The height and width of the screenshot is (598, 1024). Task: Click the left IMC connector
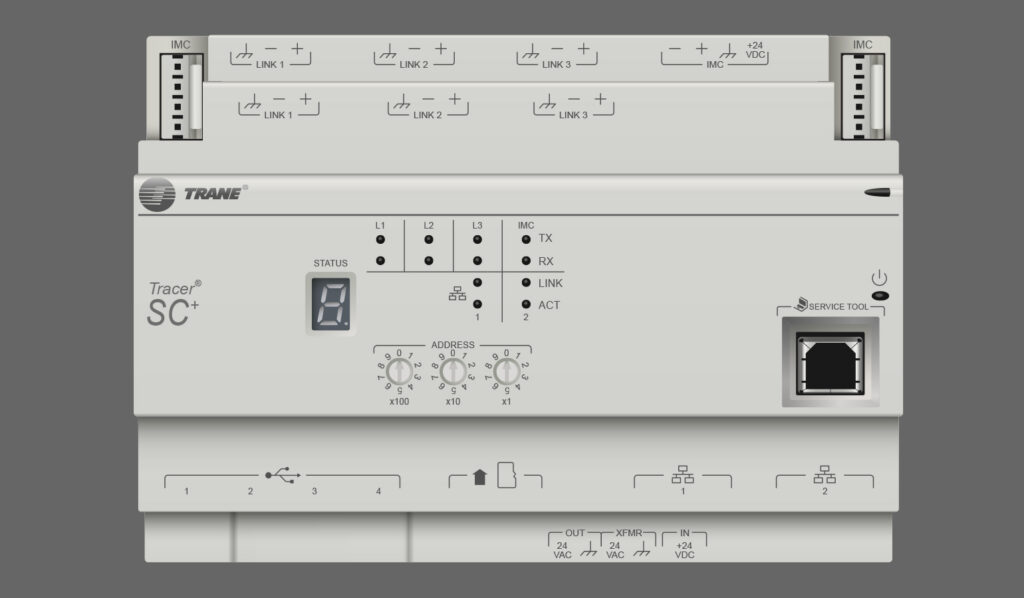(181, 97)
